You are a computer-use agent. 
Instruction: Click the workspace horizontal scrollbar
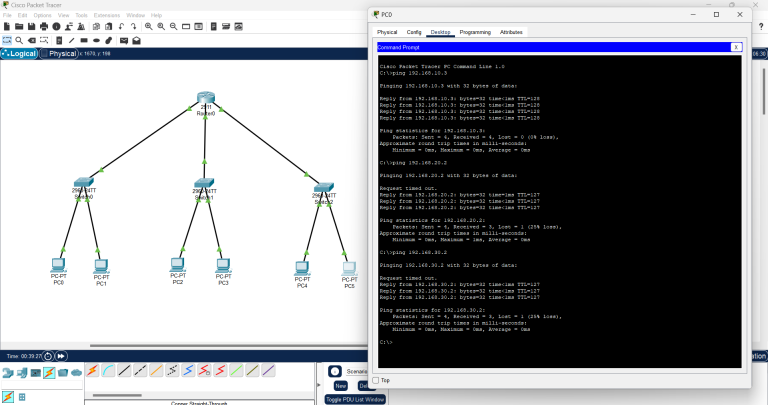(x=229, y=346)
